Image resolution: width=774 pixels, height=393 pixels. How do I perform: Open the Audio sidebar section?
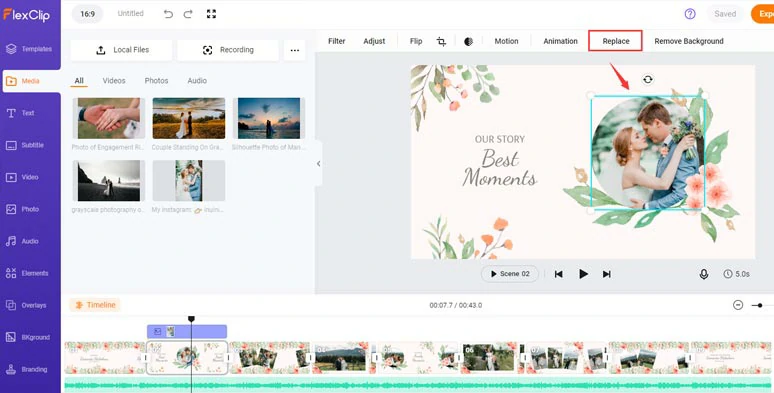point(22,241)
